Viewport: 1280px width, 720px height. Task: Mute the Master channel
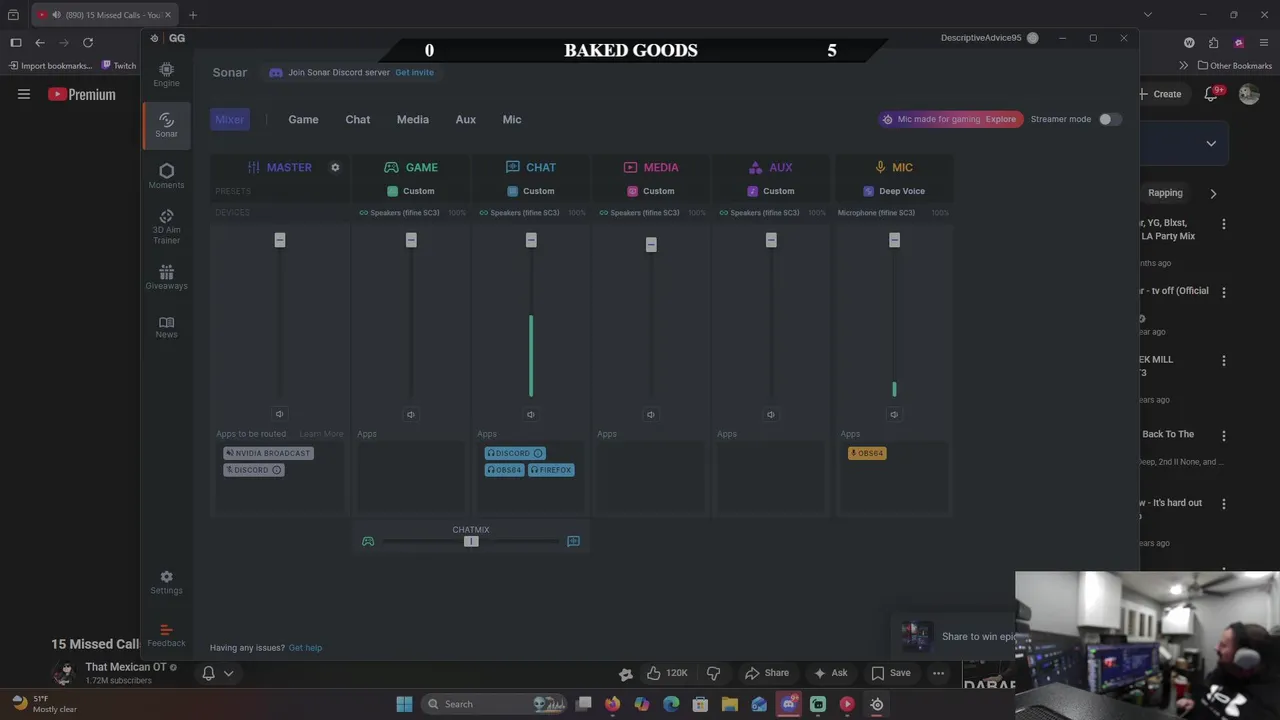(279, 414)
